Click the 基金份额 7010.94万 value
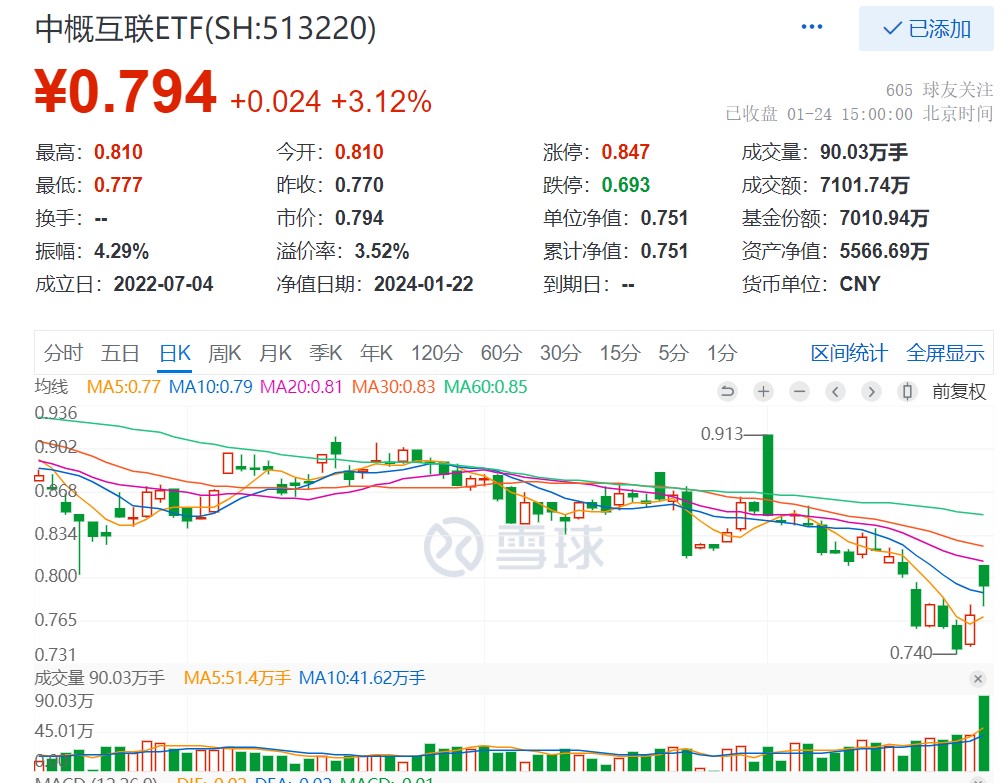The height and width of the screenshot is (783, 1008). point(884,218)
